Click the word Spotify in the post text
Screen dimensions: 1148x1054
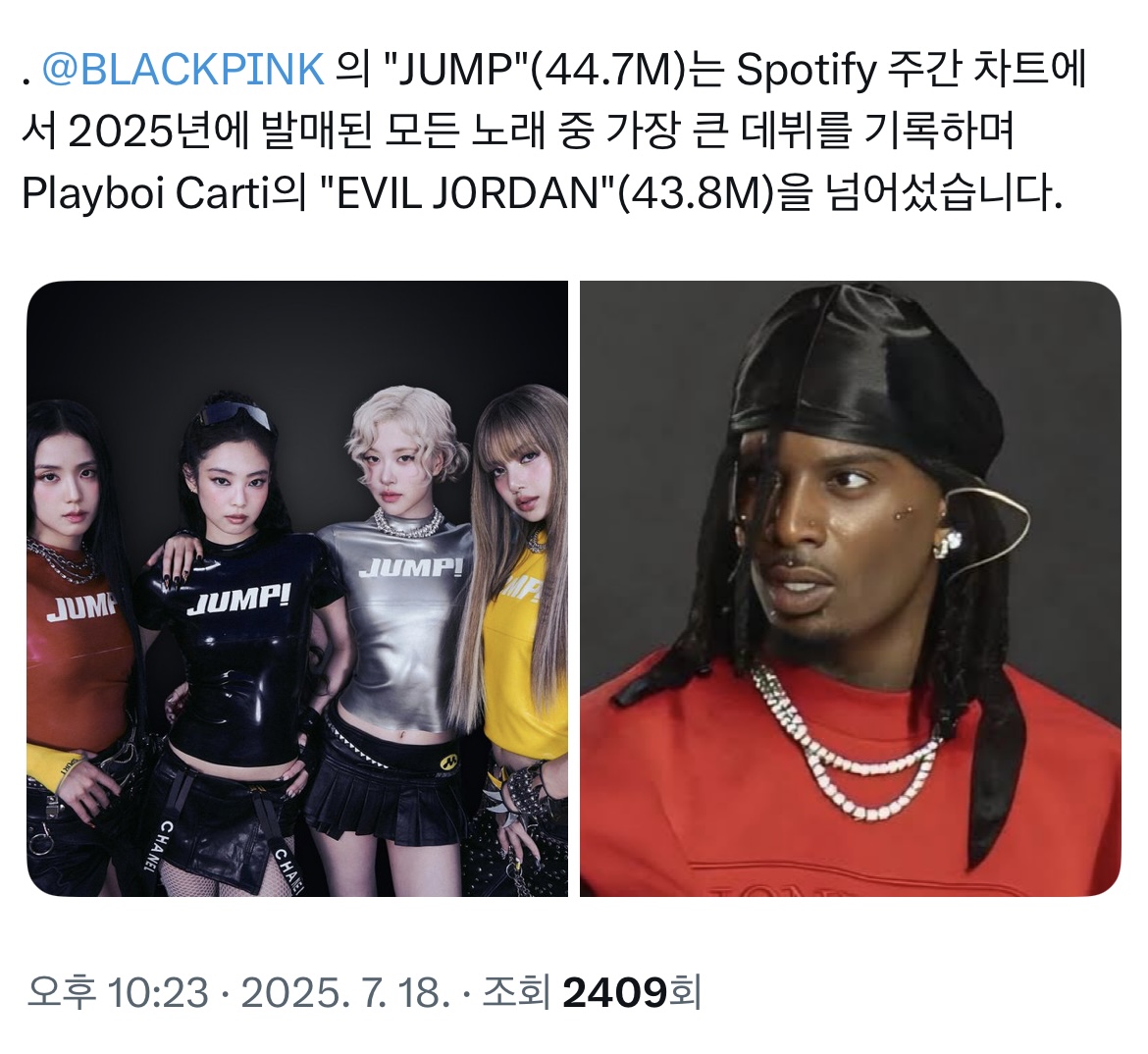coord(807,71)
